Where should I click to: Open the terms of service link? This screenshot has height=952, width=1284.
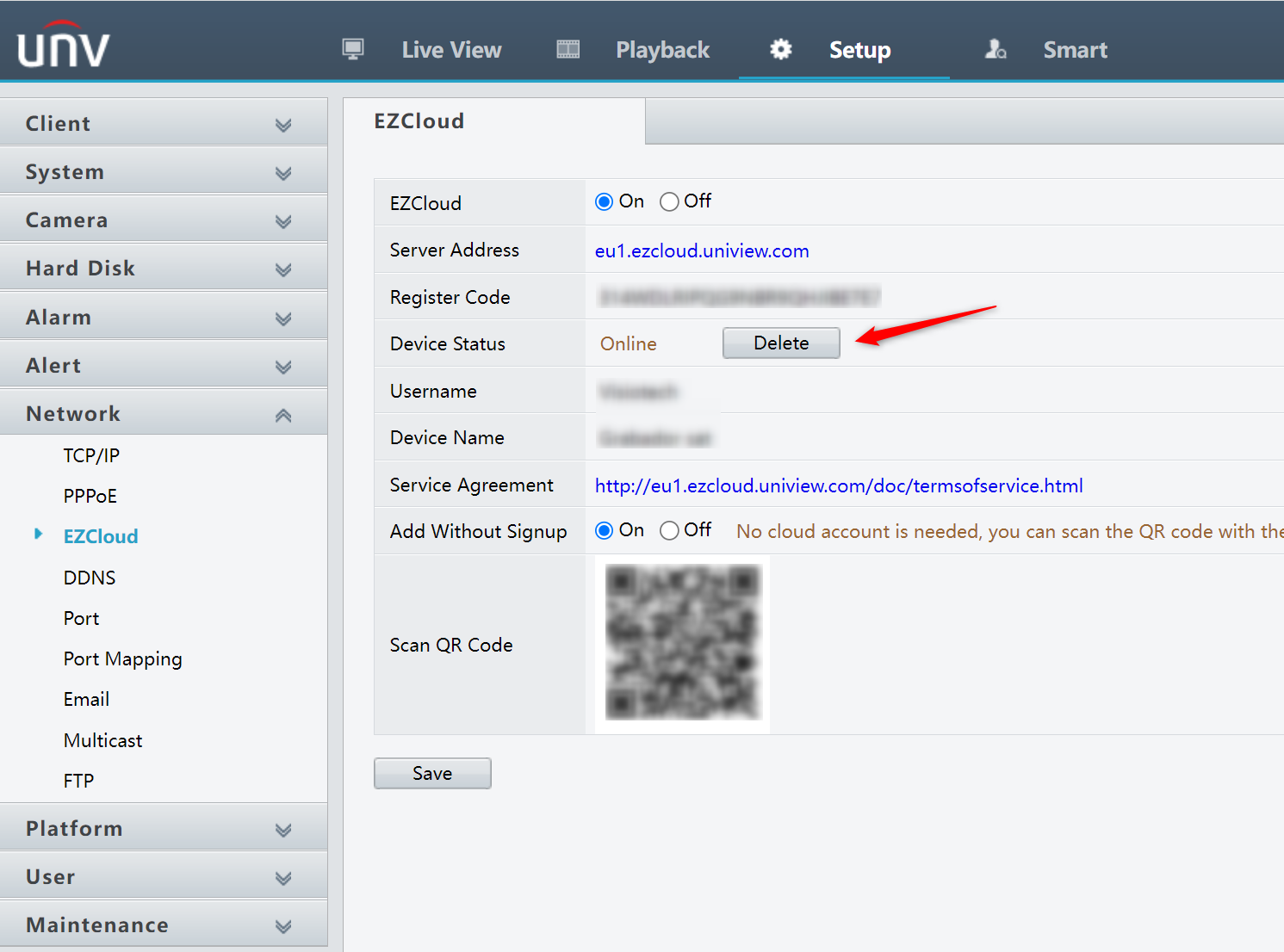point(839,485)
